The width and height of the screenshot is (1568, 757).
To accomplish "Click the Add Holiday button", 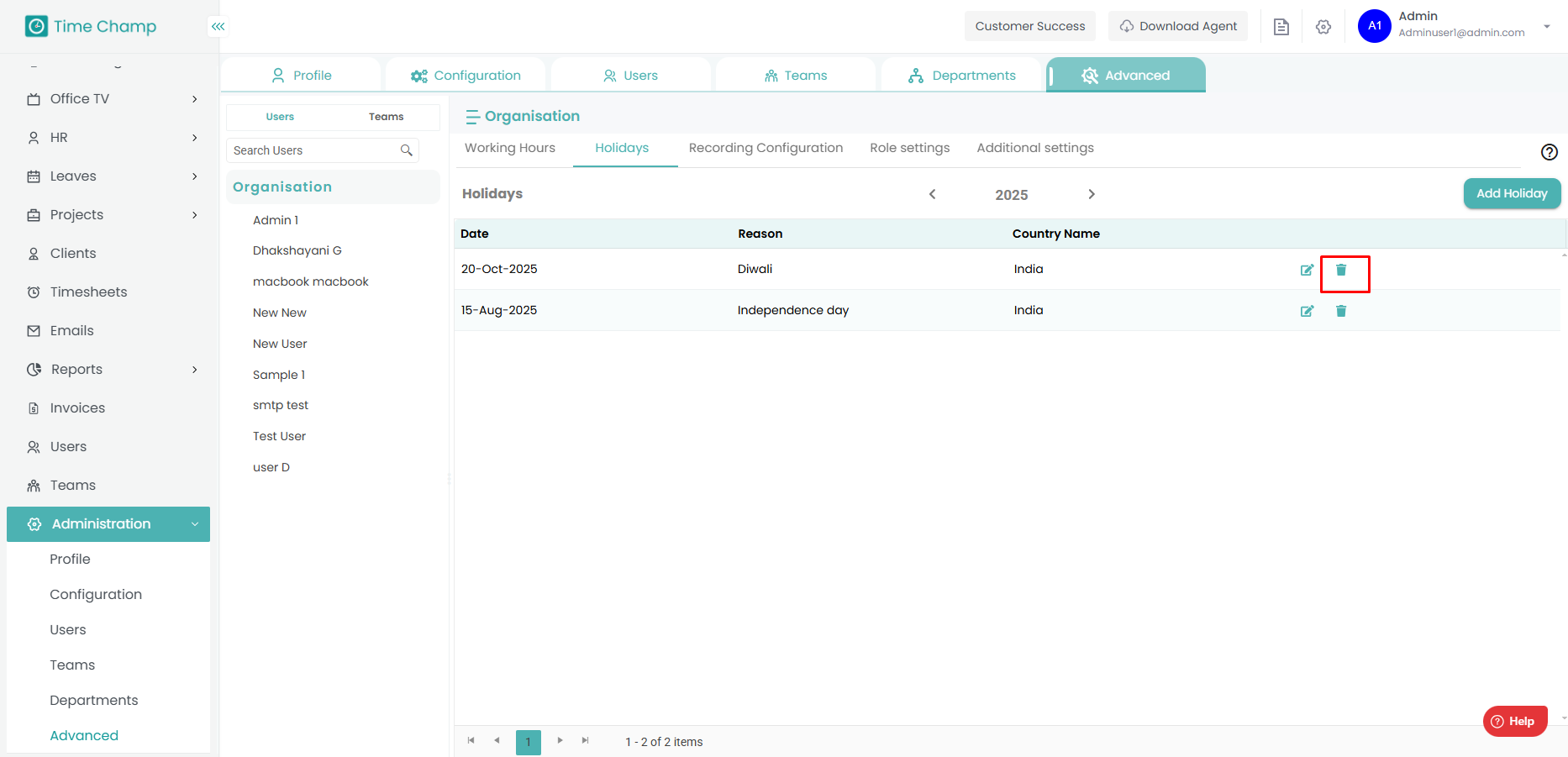I will 1511,193.
